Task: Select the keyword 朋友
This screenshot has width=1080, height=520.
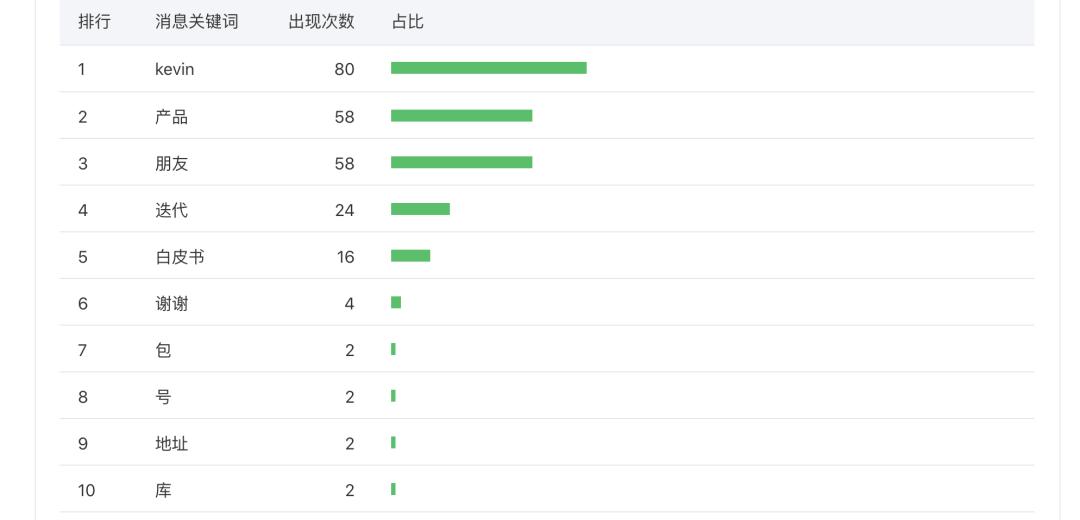Action: (x=171, y=163)
